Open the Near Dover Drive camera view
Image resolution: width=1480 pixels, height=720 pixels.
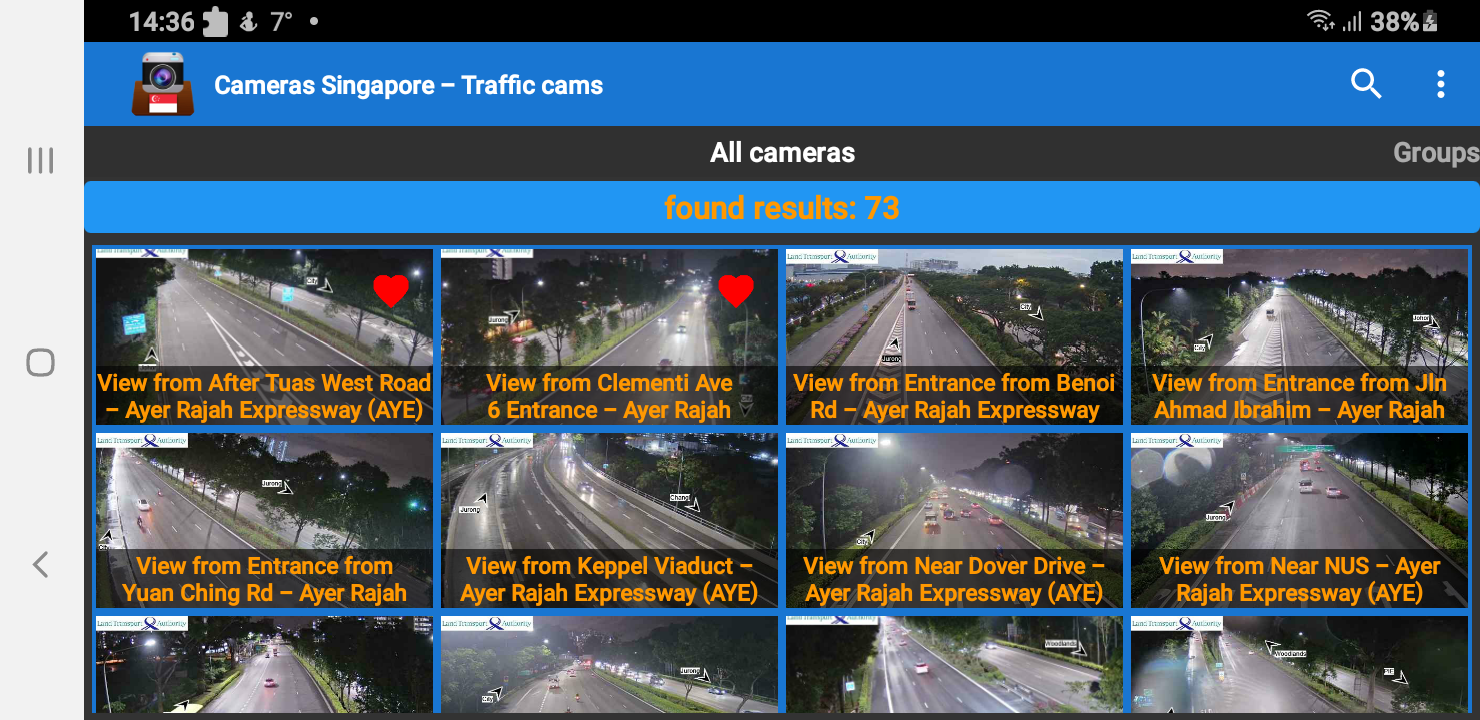pos(954,520)
